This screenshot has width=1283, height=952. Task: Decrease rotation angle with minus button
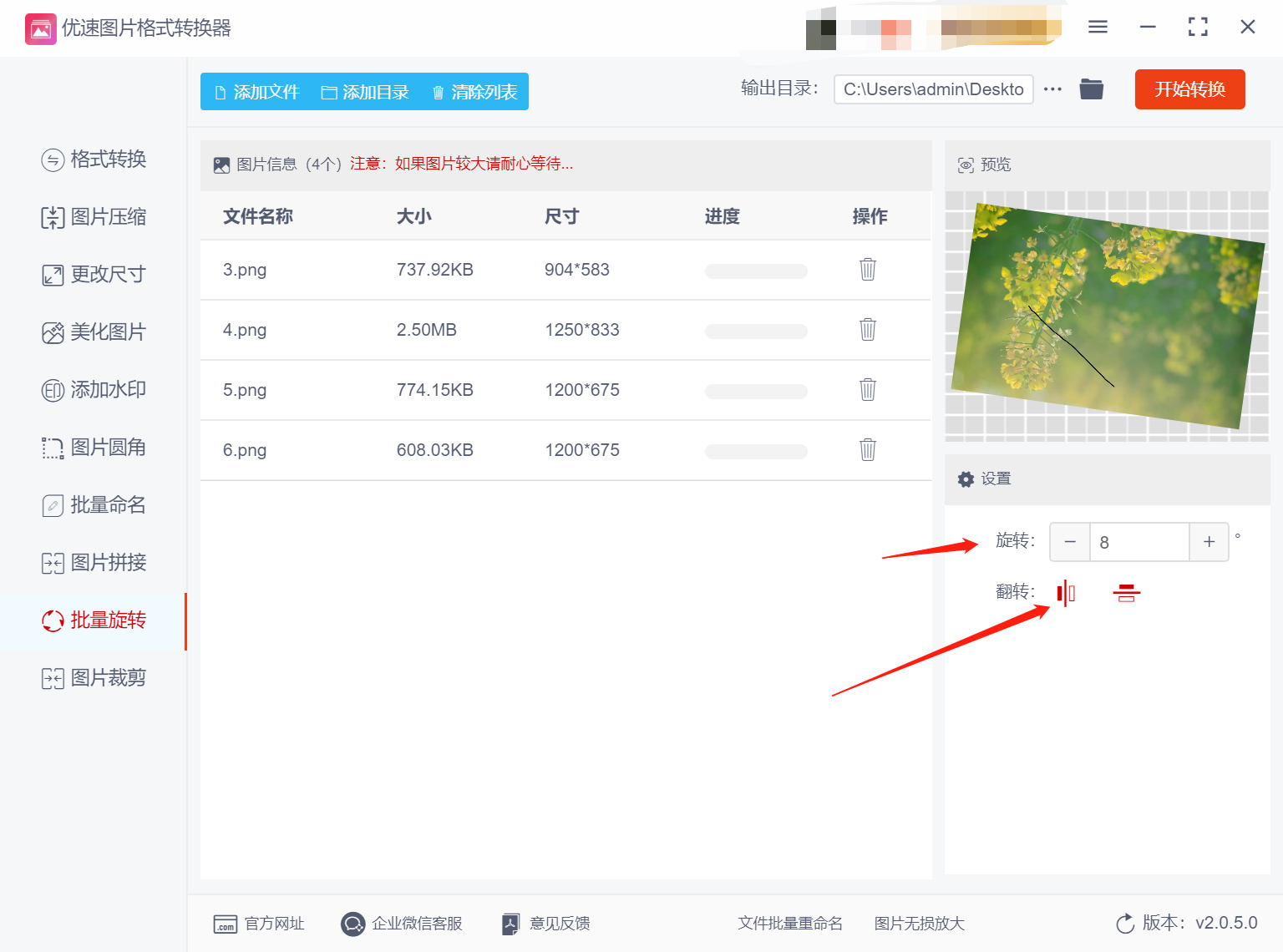click(1070, 542)
